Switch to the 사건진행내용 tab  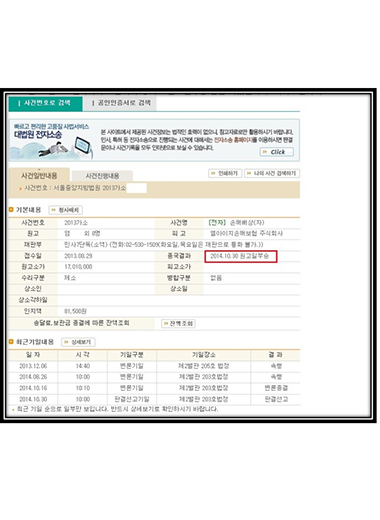tap(102, 176)
